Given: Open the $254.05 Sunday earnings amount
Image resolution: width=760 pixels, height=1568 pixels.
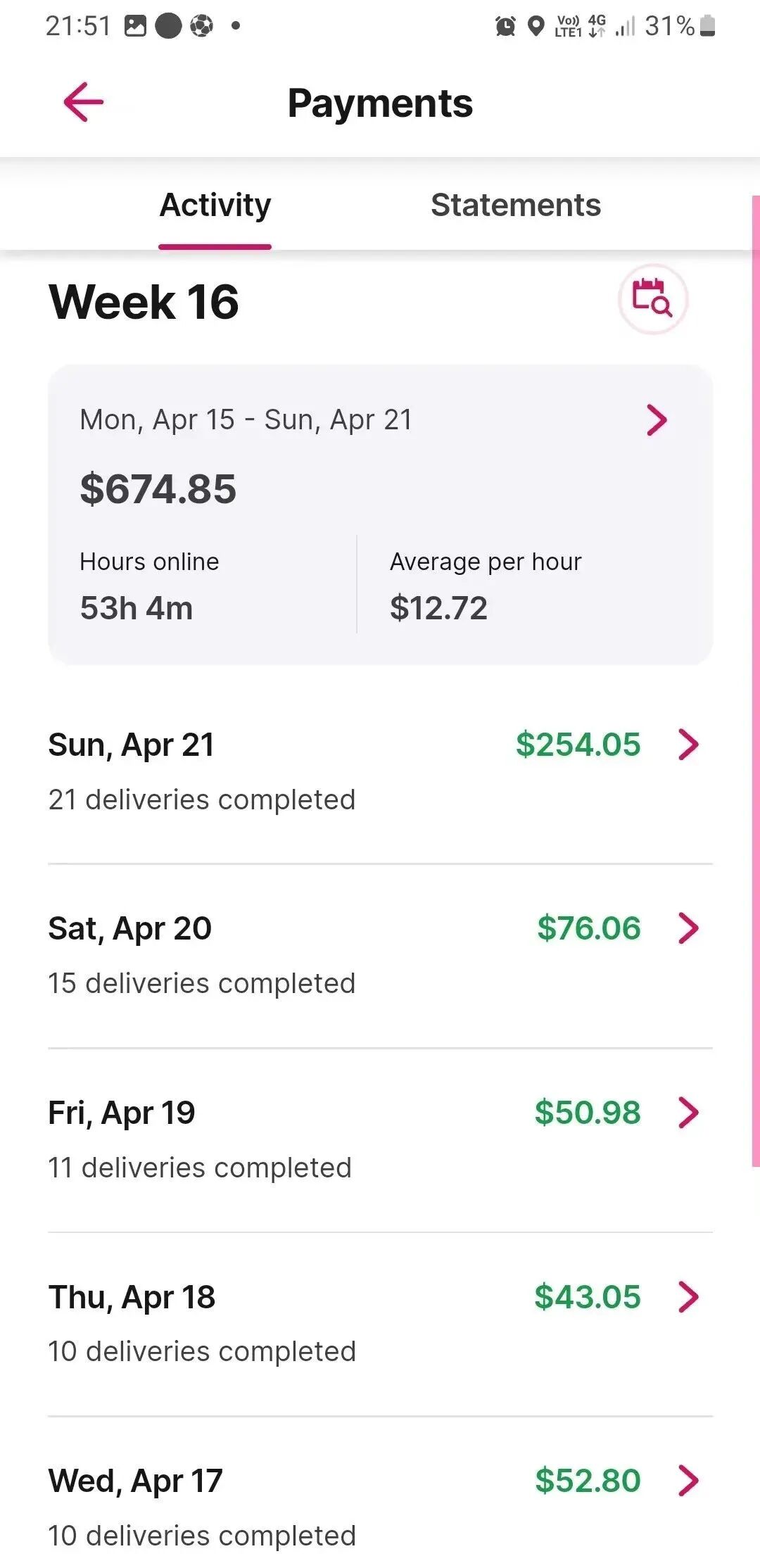Looking at the screenshot, I should click(x=578, y=745).
